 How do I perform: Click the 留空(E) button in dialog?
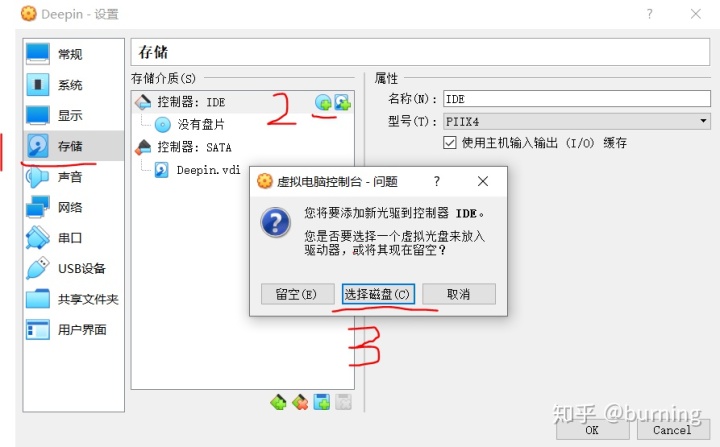click(x=297, y=294)
